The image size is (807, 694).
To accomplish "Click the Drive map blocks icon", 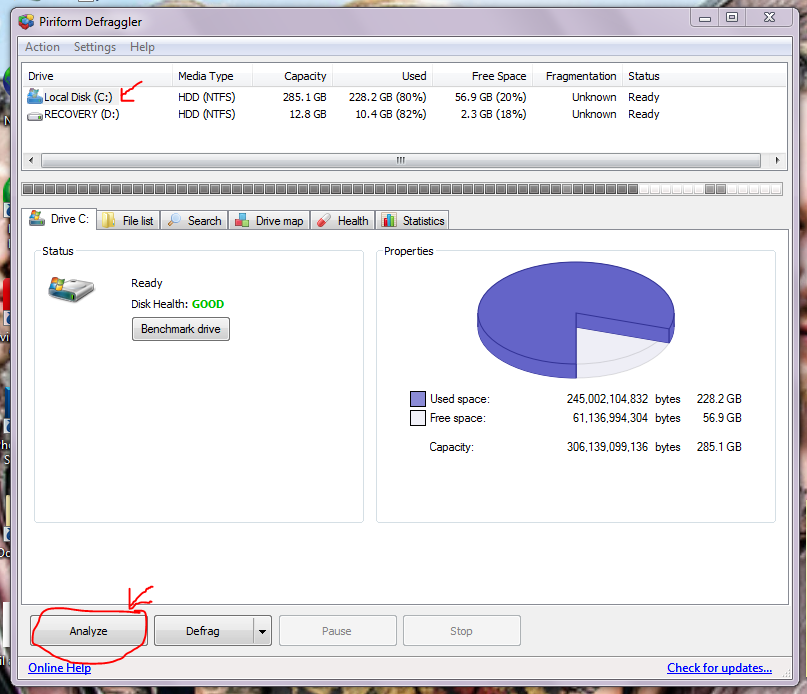I will [242, 220].
